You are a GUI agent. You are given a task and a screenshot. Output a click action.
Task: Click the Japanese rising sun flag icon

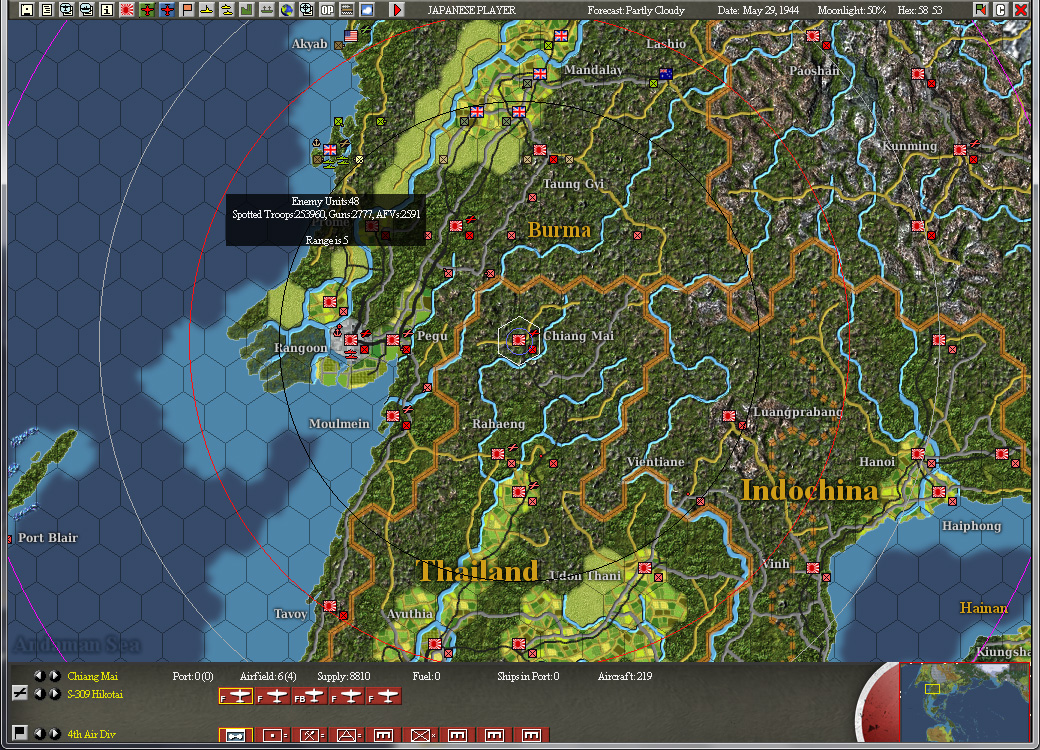coord(127,10)
